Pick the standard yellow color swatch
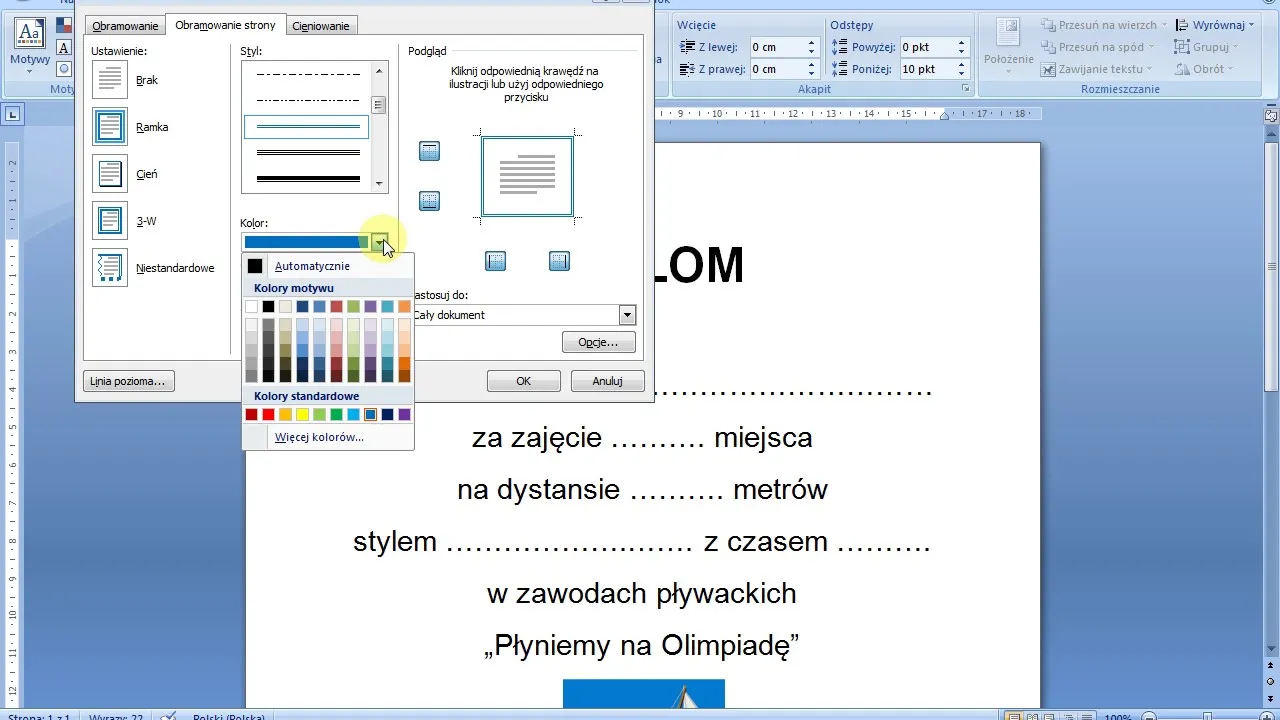Viewport: 1280px width, 720px height. click(303, 414)
